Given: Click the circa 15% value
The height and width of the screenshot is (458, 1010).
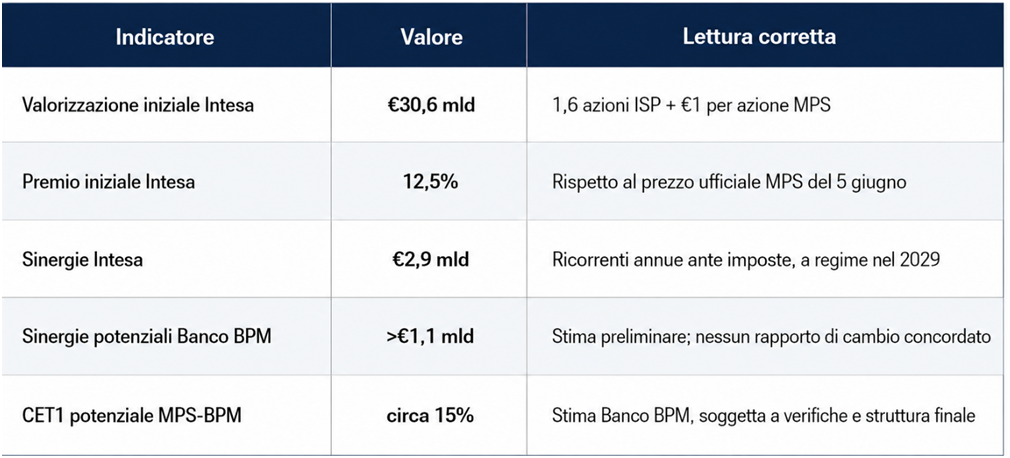Looking at the screenshot, I should pyautogui.click(x=431, y=416).
